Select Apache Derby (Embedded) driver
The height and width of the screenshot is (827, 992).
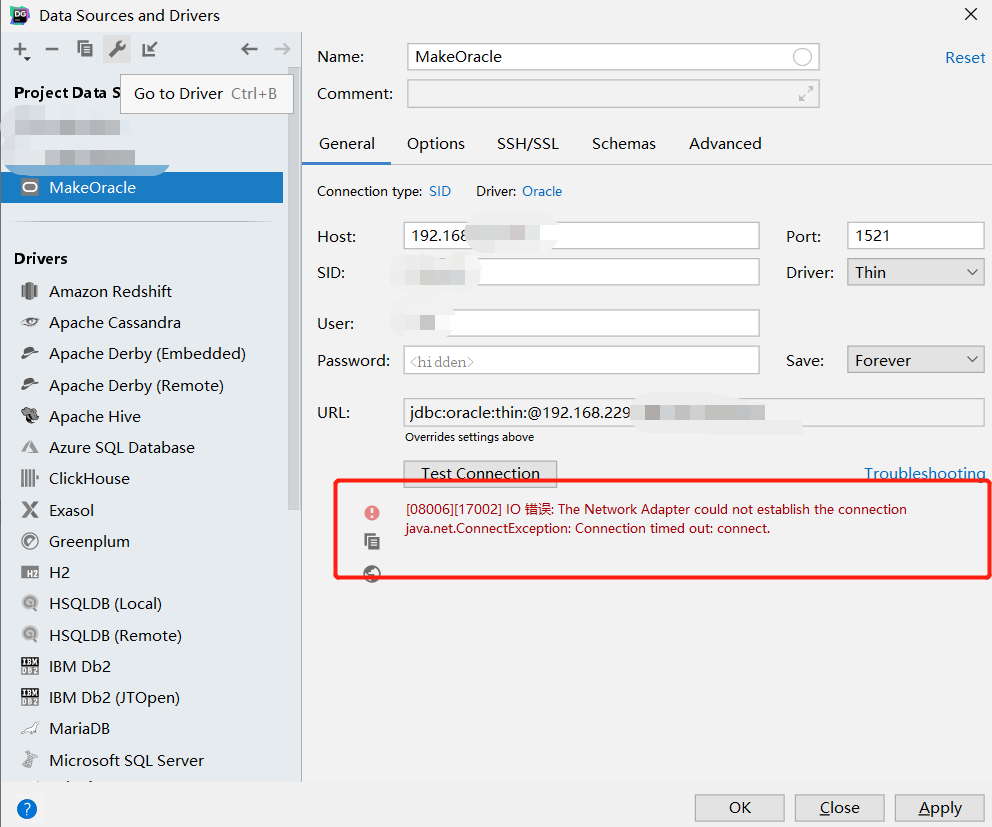(147, 354)
